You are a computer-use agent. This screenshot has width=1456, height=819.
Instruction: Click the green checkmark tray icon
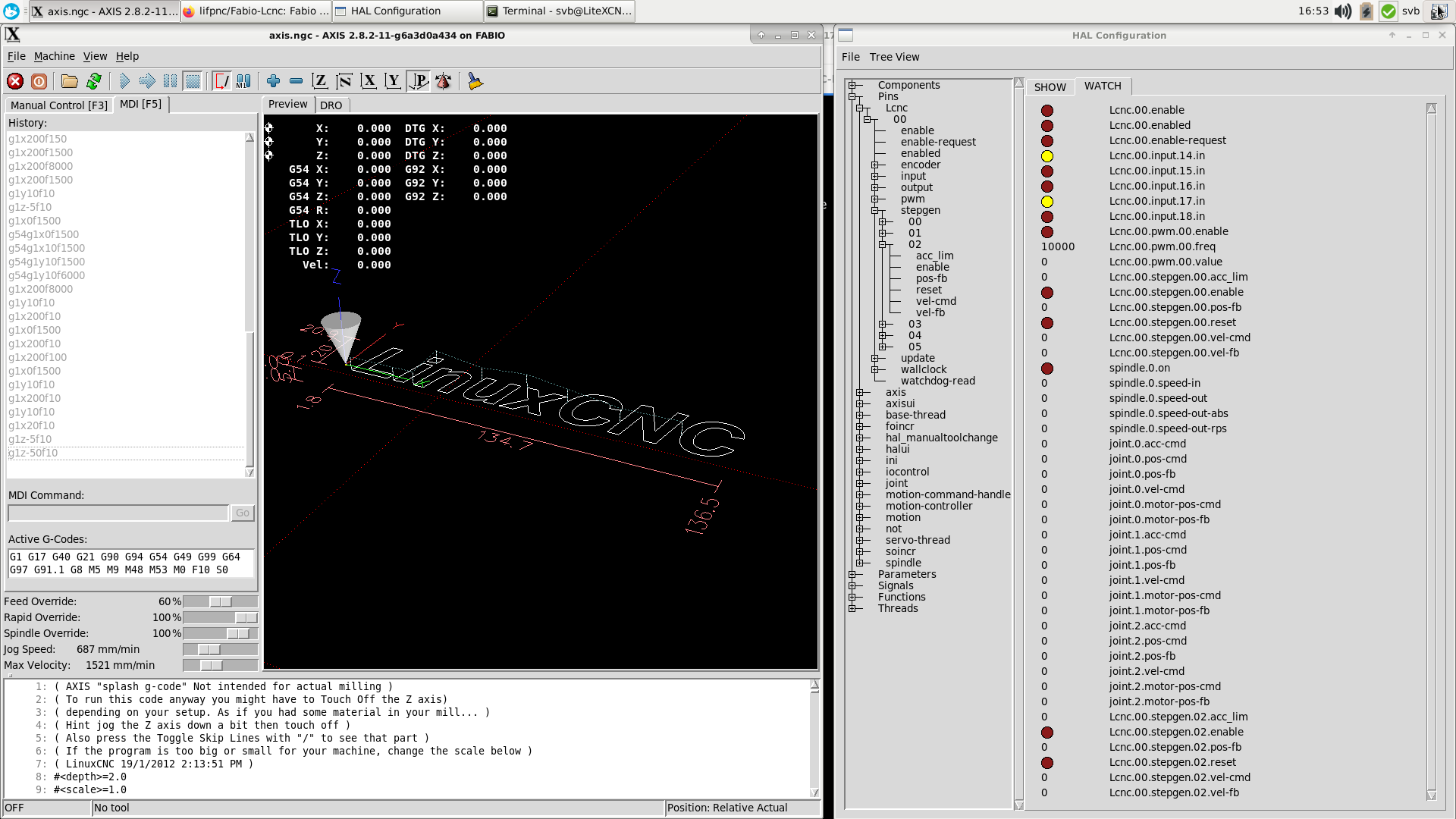point(1389,11)
